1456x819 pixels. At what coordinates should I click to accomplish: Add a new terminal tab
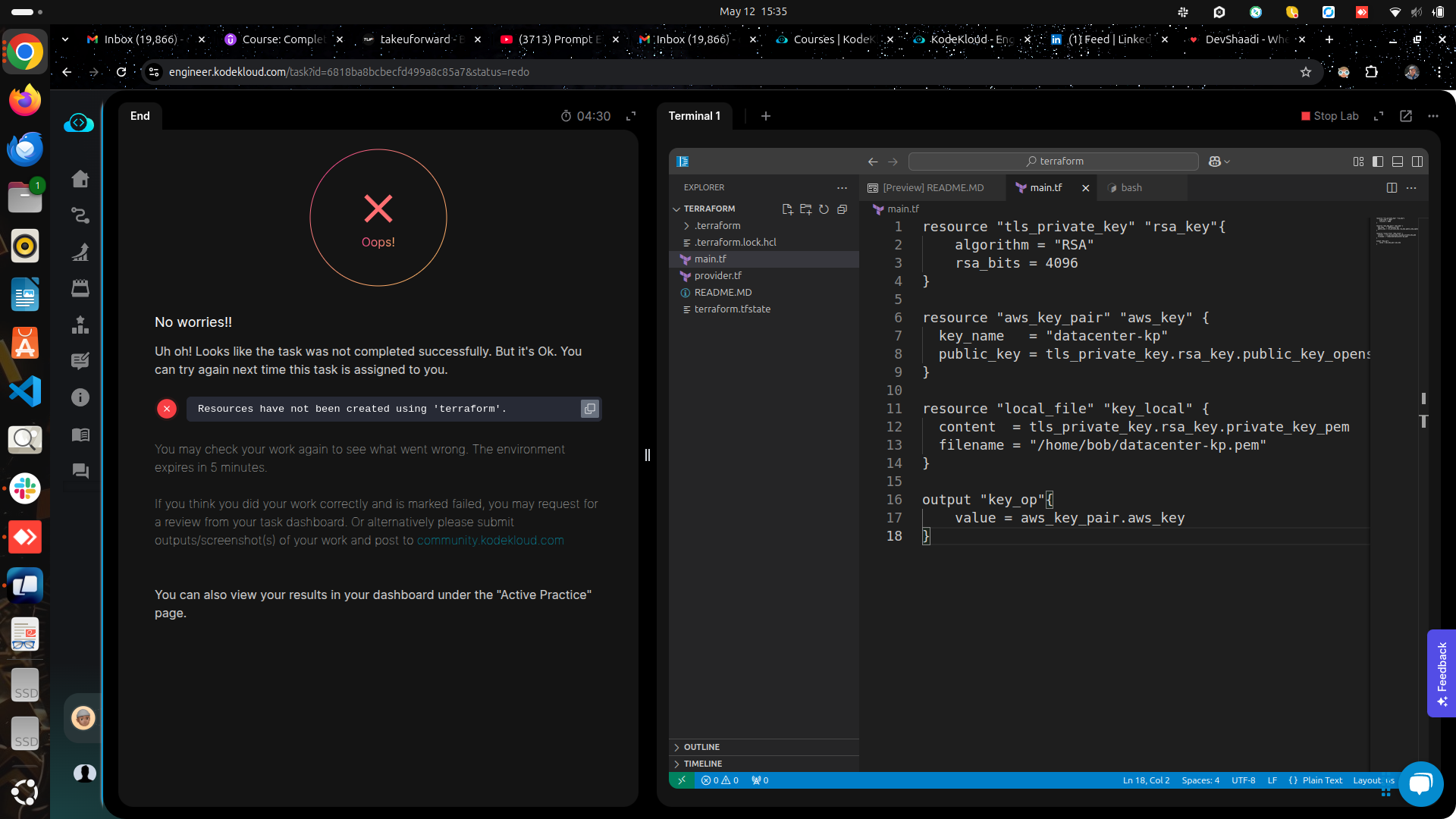[766, 116]
